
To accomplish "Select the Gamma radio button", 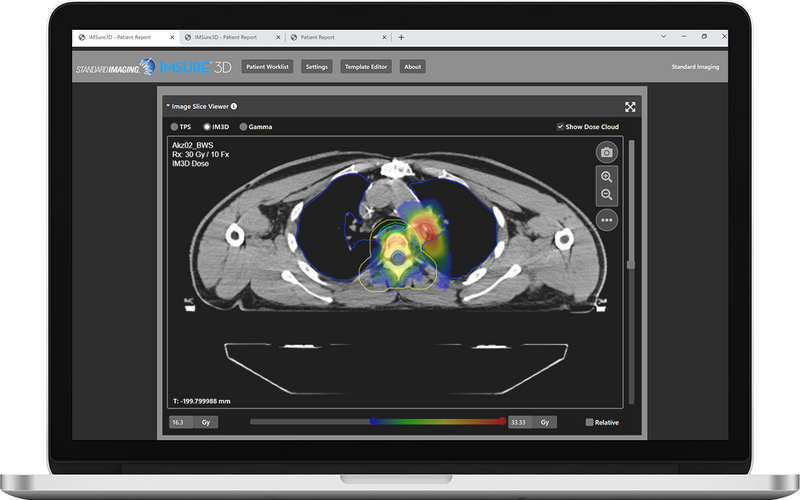I will [243, 127].
